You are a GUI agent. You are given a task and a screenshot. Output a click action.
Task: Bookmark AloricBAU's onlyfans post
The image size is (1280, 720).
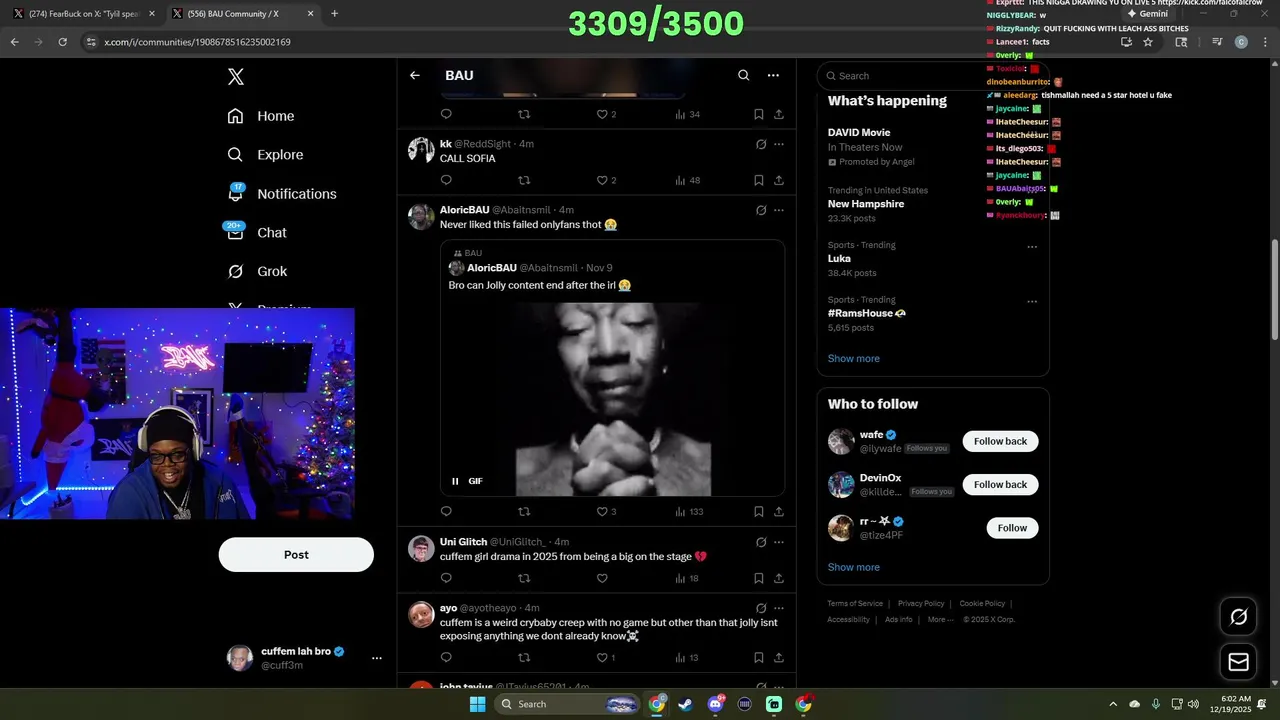click(x=759, y=511)
